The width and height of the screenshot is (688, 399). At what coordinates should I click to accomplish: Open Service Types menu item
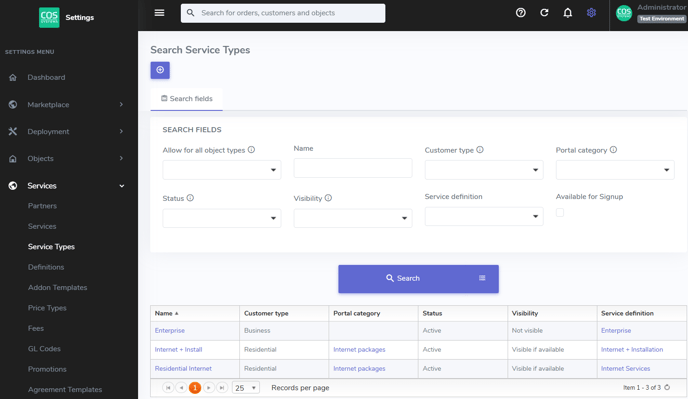51,247
